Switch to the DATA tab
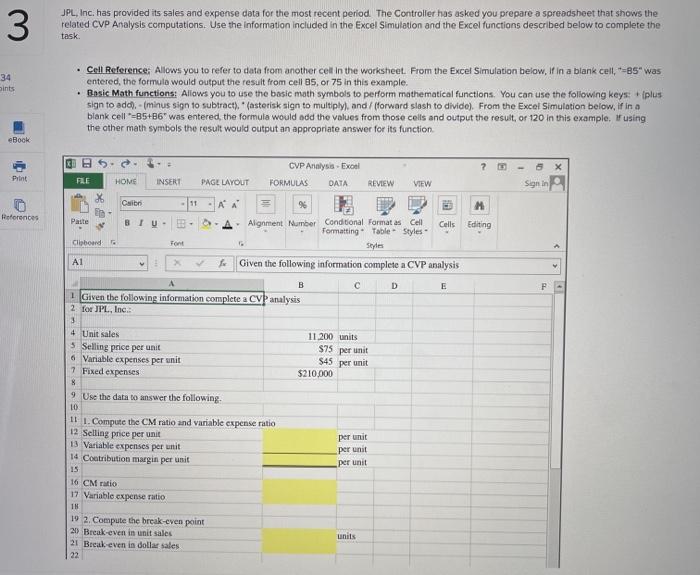The width and height of the screenshot is (700, 575). [x=338, y=183]
